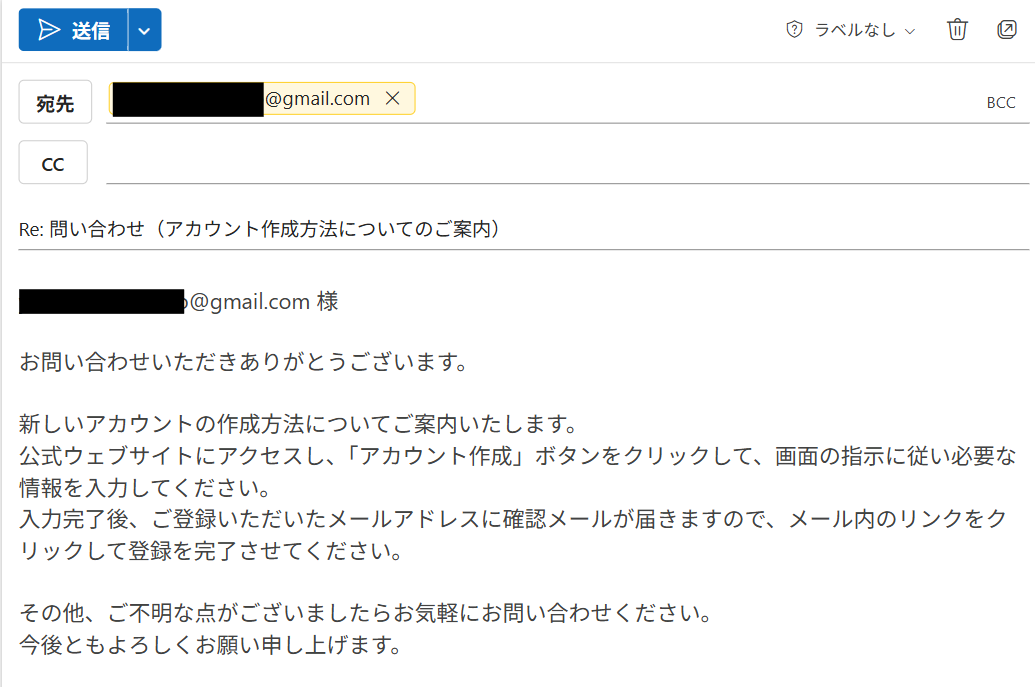Remove the gmail.com recipient with X
Image resolution: width=1035 pixels, height=687 pixels.
(393, 98)
